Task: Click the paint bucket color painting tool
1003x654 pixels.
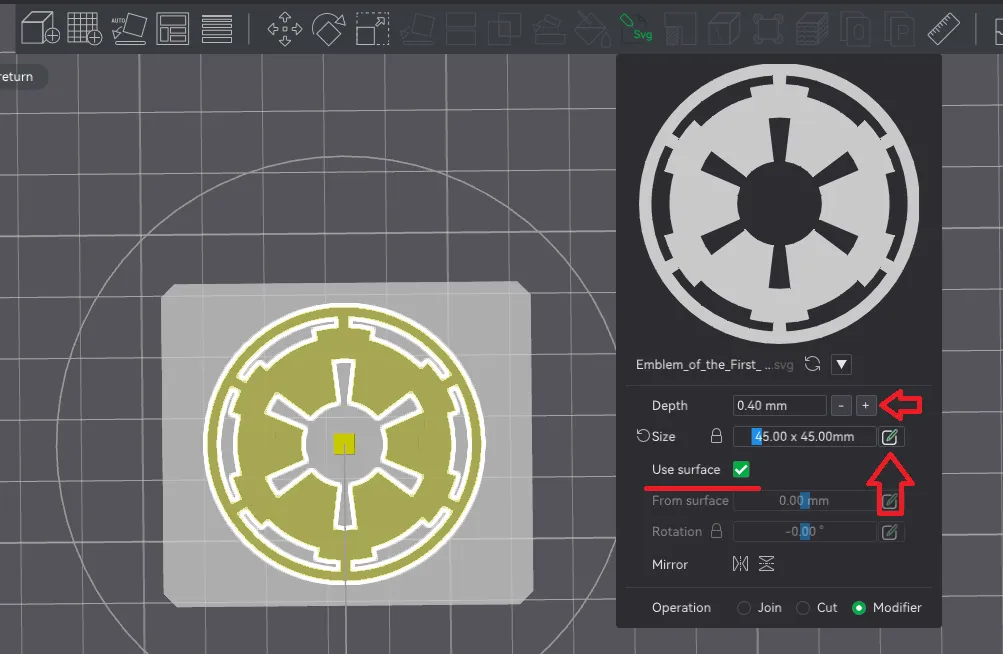Action: point(592,29)
